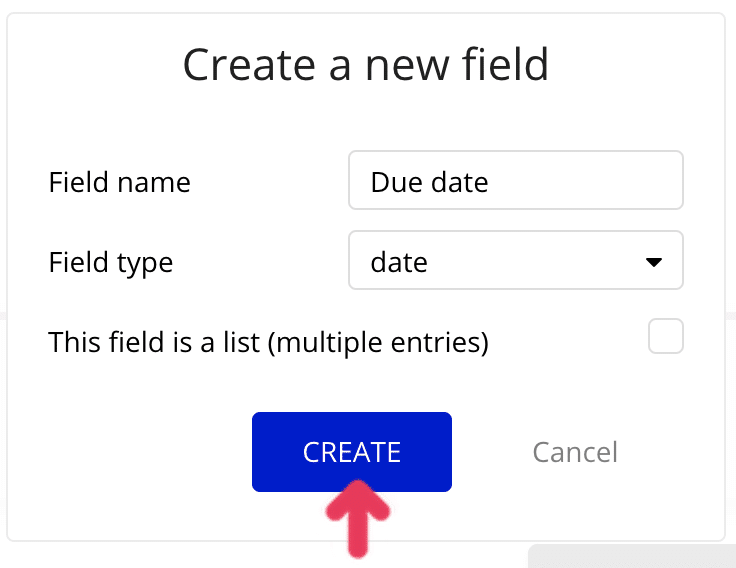Click the black dropdown arrow beside date
The width and height of the screenshot is (736, 568).
pos(654,262)
